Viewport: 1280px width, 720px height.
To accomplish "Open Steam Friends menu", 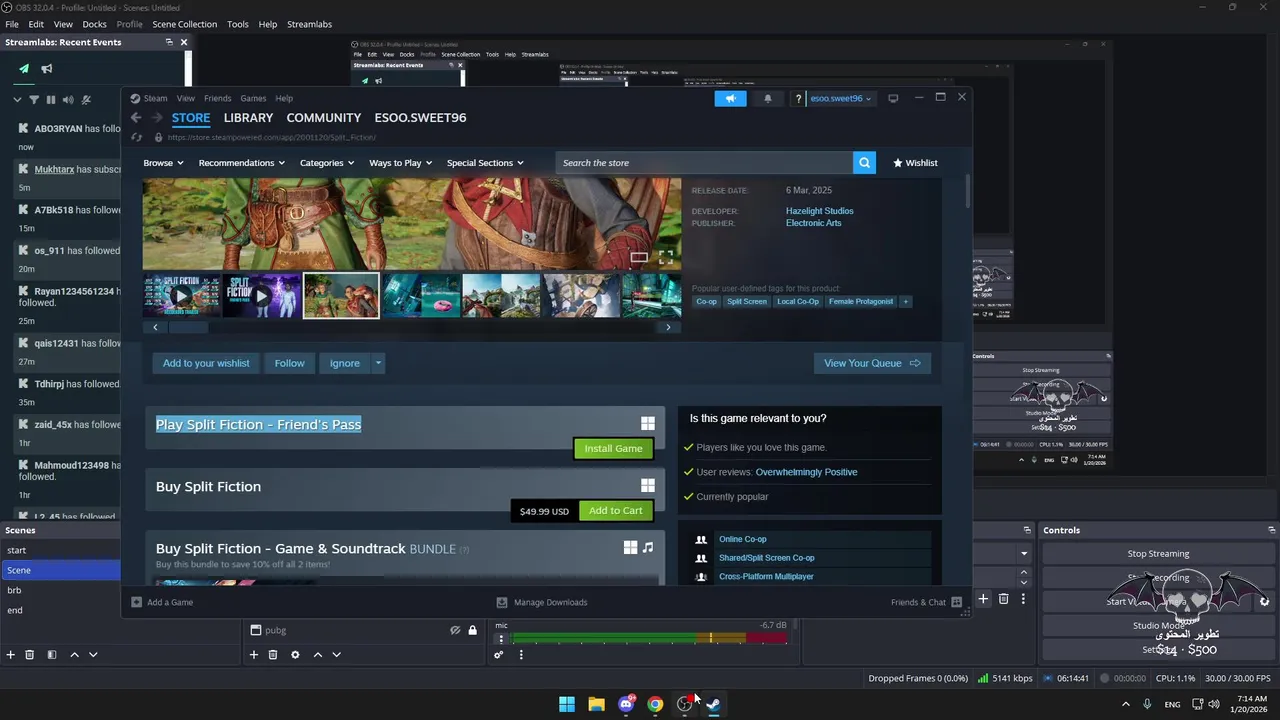I will click(217, 98).
